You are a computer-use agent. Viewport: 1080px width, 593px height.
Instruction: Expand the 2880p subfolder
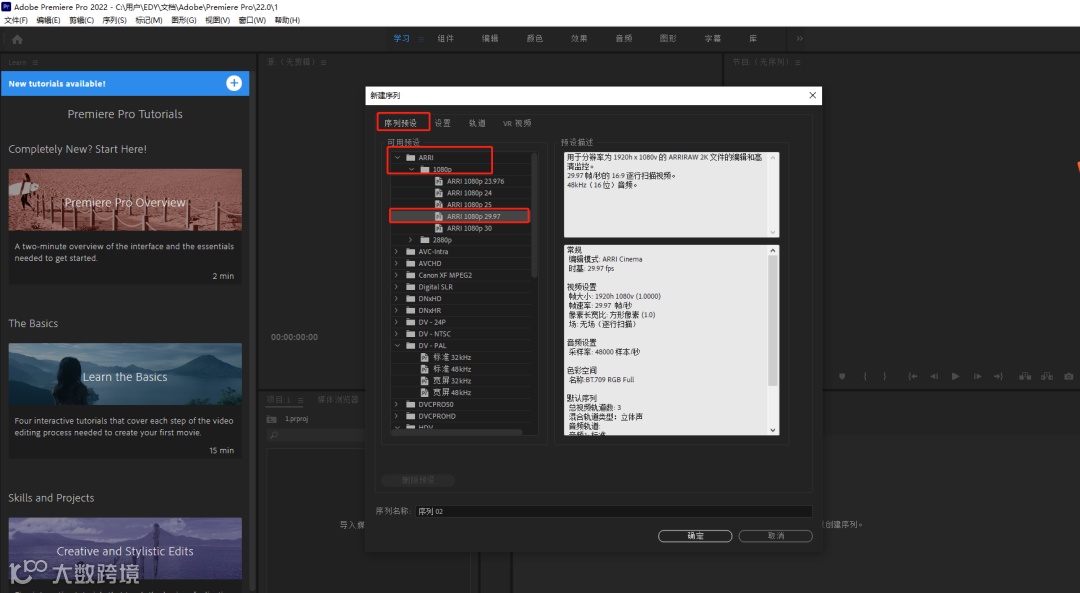click(x=411, y=240)
